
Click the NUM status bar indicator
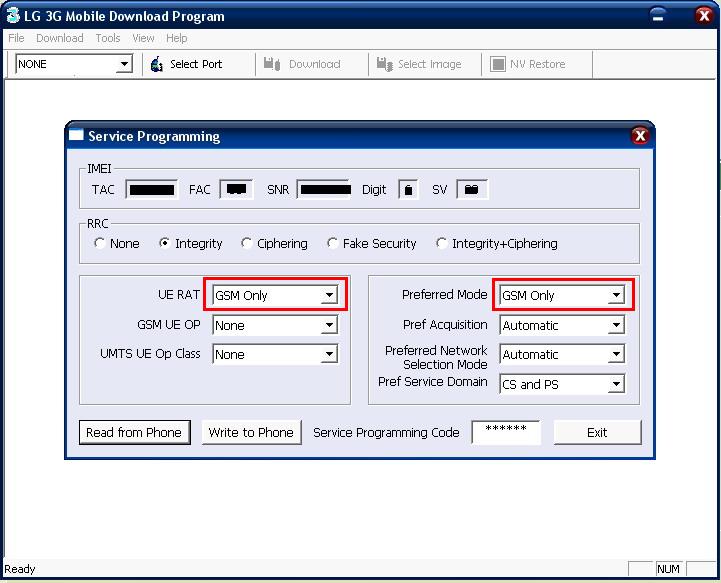click(668, 569)
